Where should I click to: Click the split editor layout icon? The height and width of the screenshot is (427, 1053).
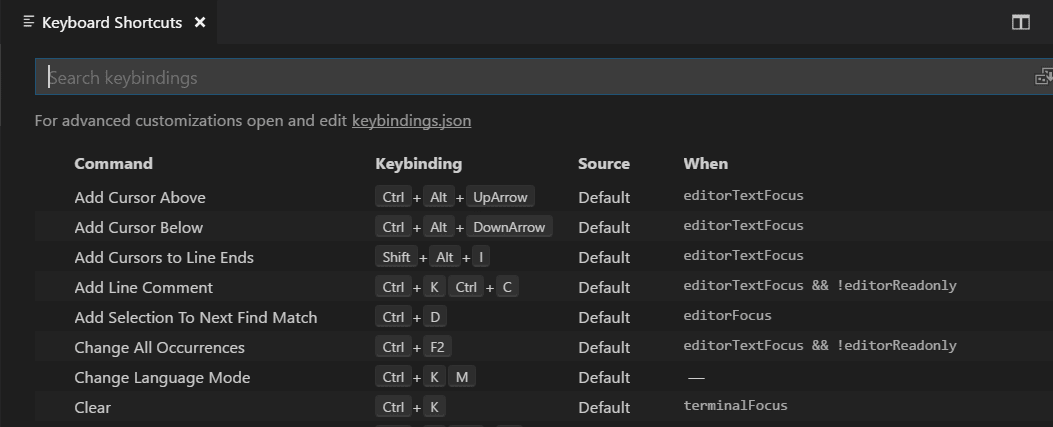pos(1020,22)
